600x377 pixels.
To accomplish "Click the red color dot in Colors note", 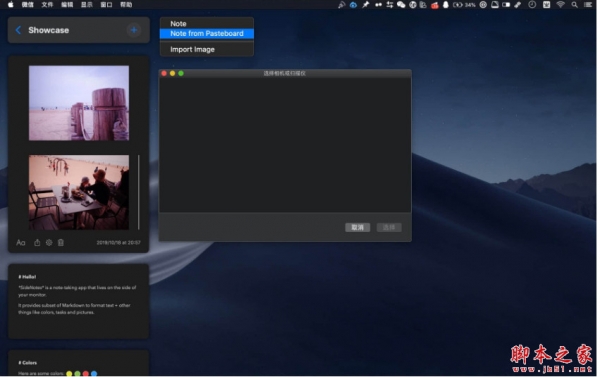I will point(86,374).
